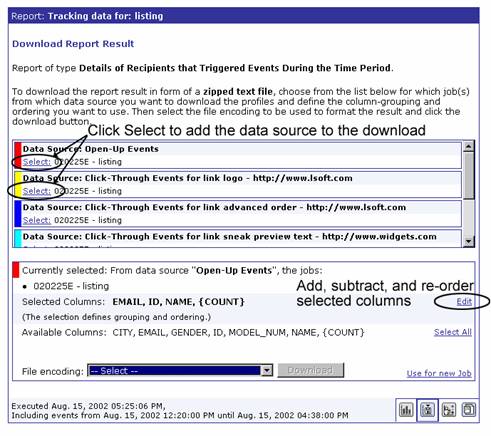This screenshot has height=436, width=491.
Task: Click the File encoding dropdown arrow
Action: click(267, 371)
